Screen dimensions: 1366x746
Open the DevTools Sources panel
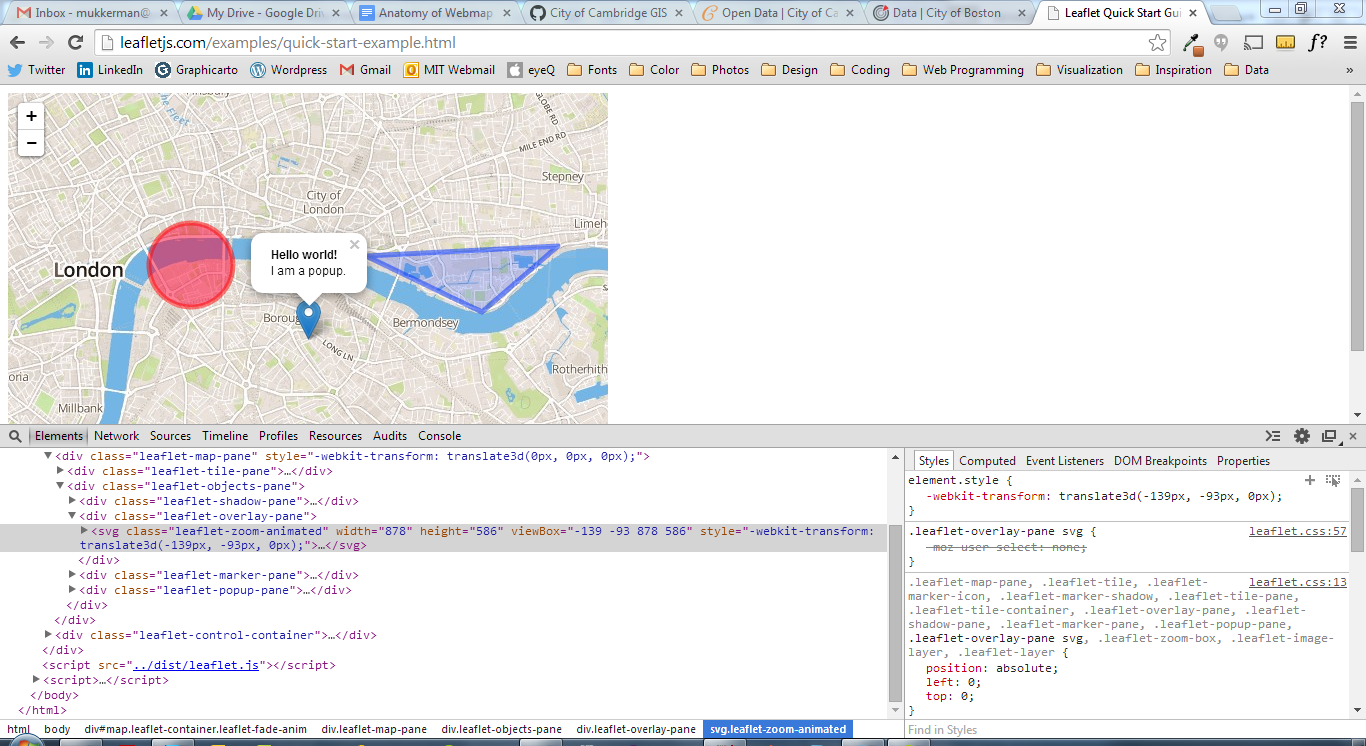[170, 436]
